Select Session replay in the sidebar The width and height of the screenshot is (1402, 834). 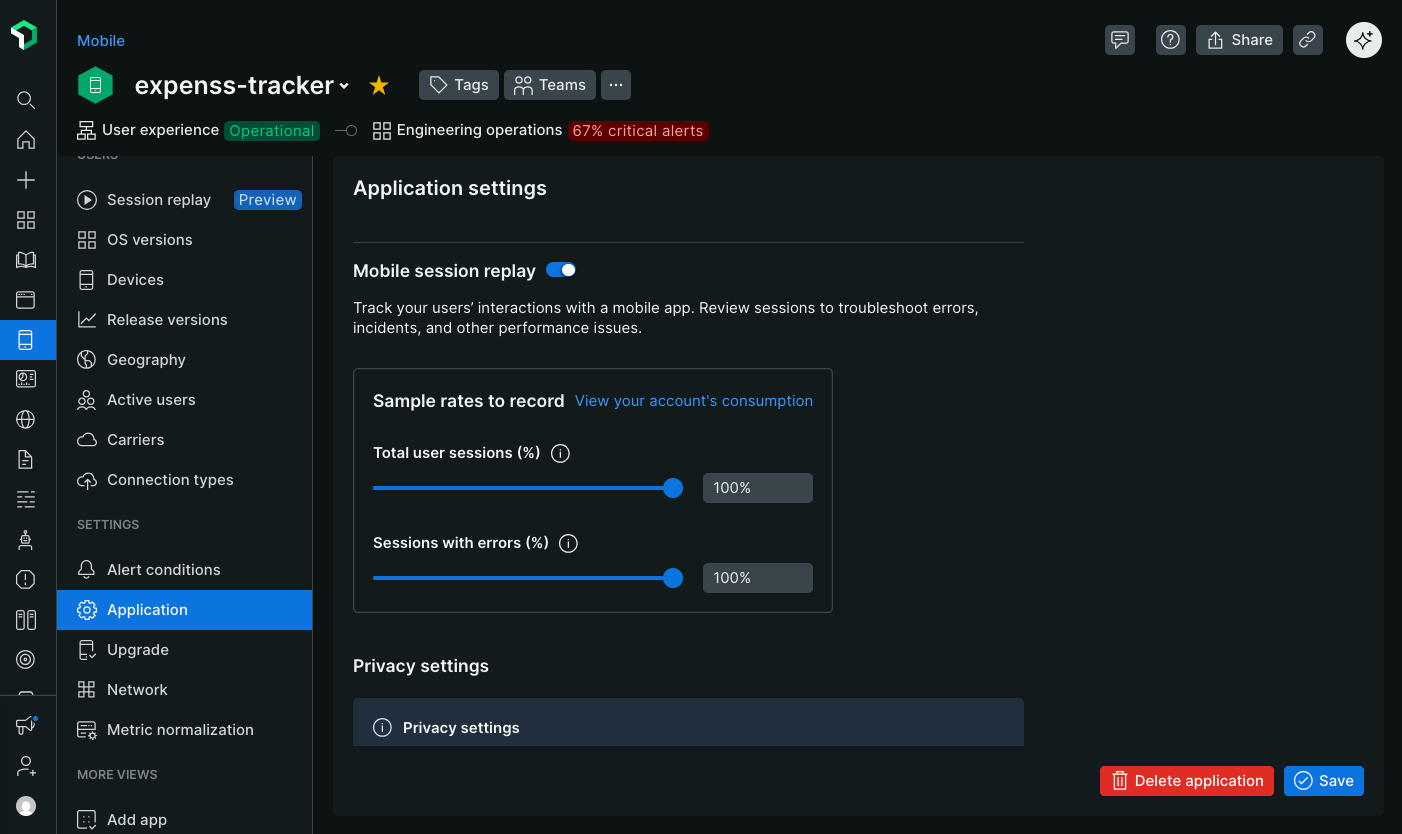(159, 200)
